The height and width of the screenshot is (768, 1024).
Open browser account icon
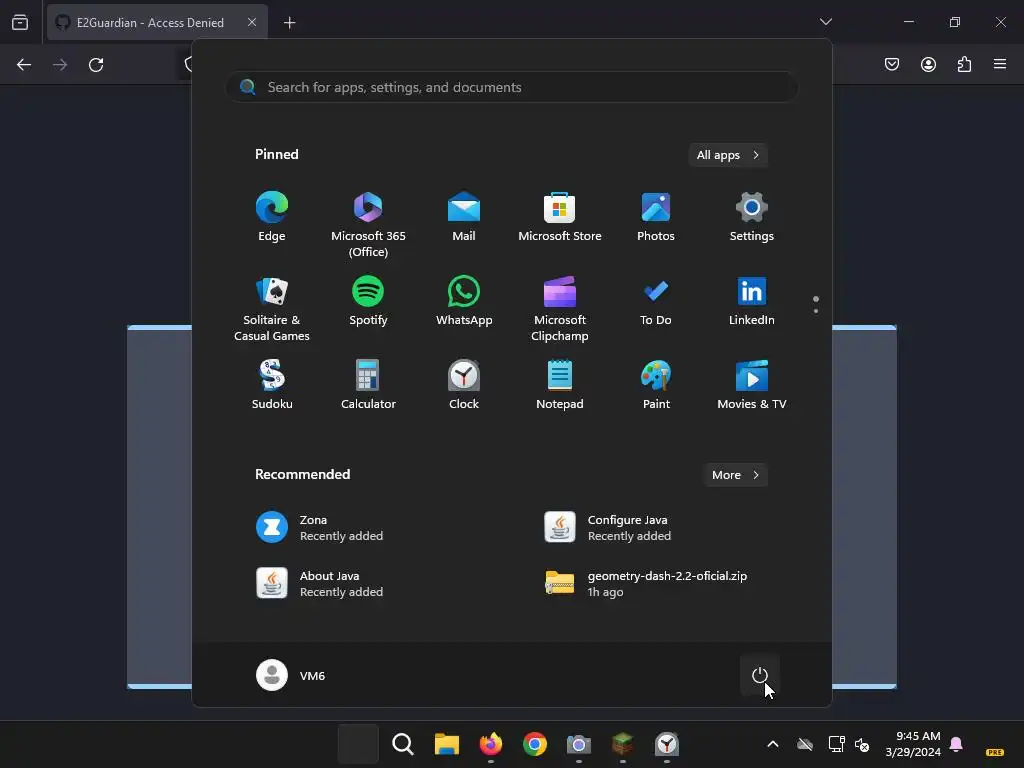pyautogui.click(x=928, y=64)
